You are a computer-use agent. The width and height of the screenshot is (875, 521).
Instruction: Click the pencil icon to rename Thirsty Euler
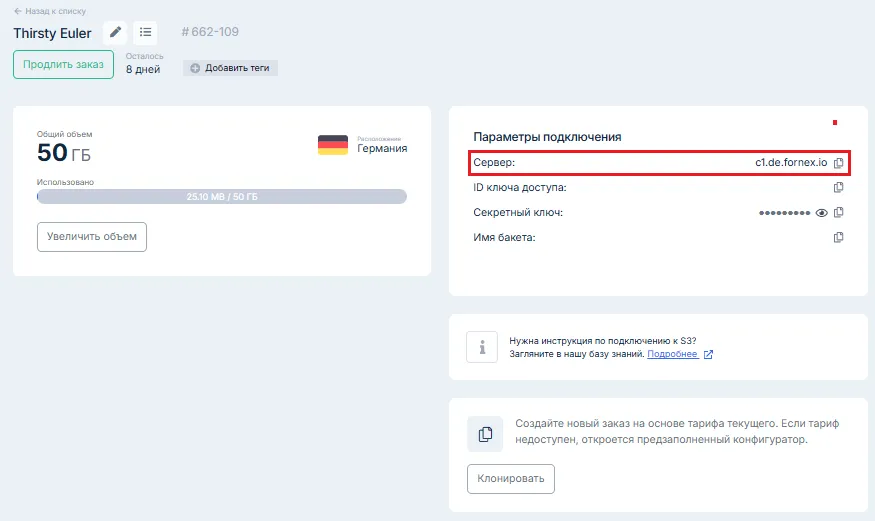[116, 32]
